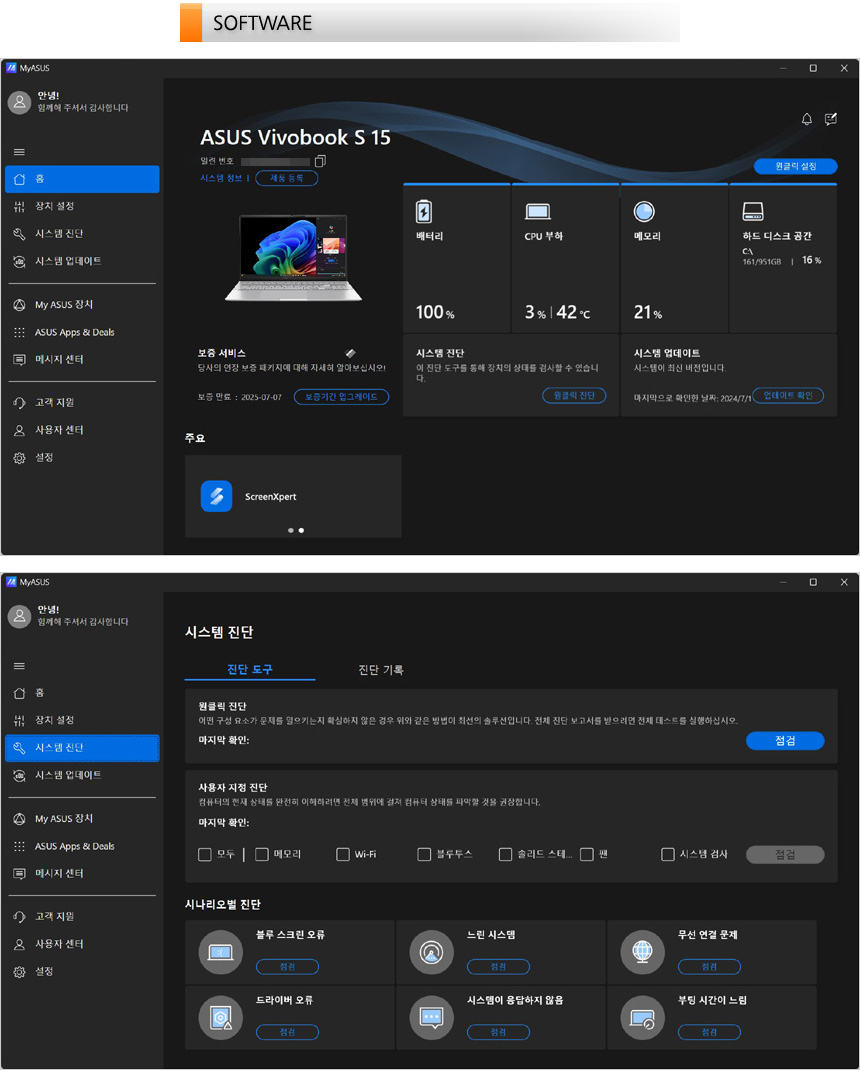This screenshot has height=1073, width=860.
Task: Open the 시스템 정보 link
Action: pos(221,179)
